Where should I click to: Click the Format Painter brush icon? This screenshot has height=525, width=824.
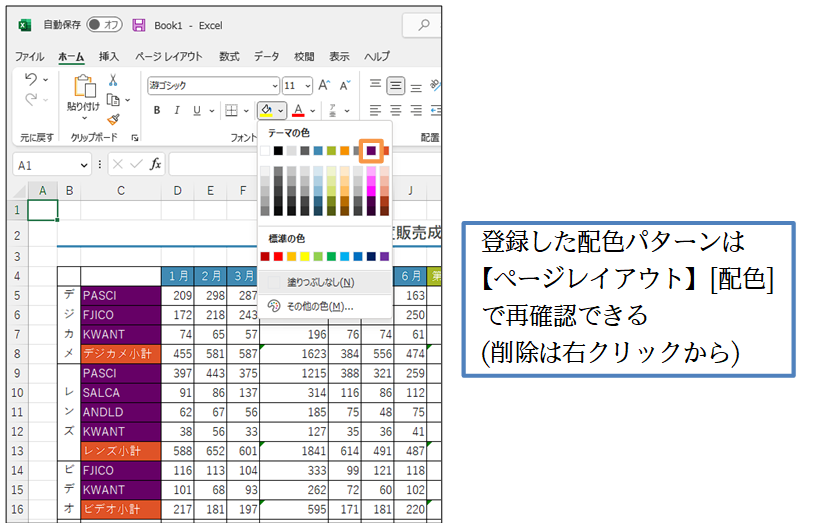[113, 119]
